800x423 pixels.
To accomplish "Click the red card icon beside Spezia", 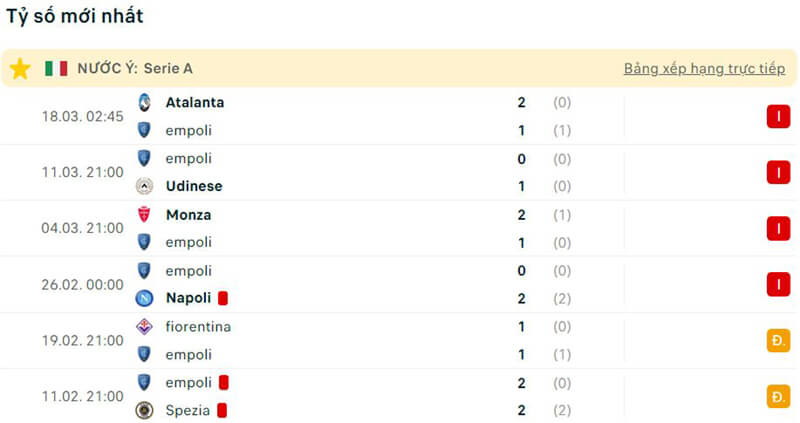I will coord(223,410).
